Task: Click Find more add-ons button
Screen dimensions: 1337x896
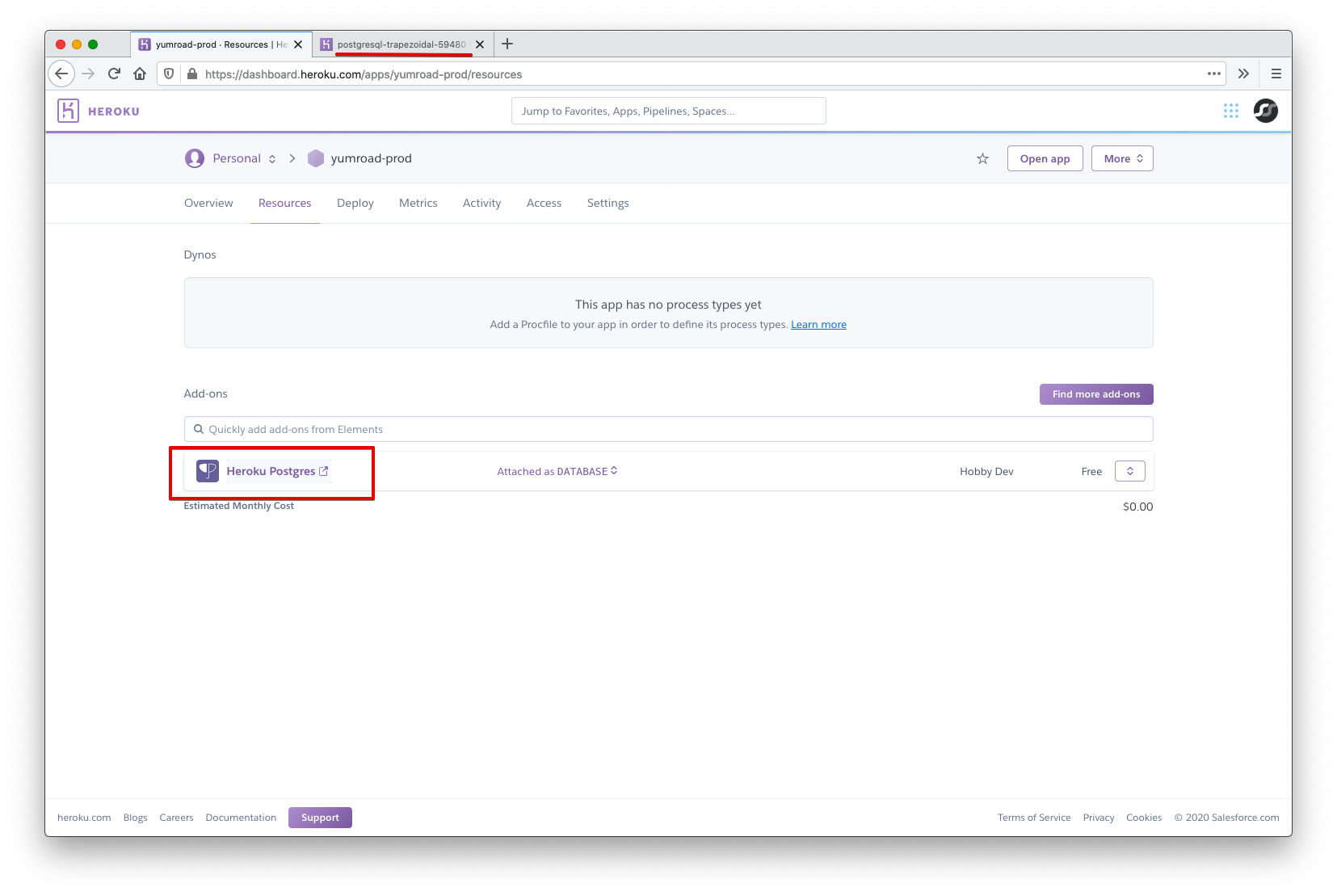Action: click(x=1096, y=394)
